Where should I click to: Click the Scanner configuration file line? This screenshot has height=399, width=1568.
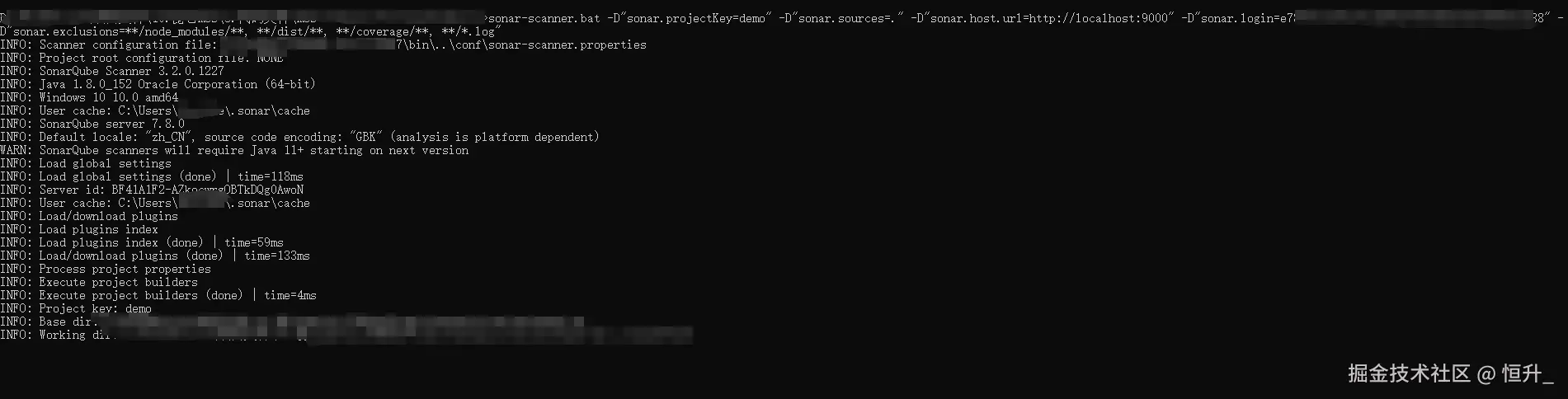click(x=323, y=45)
